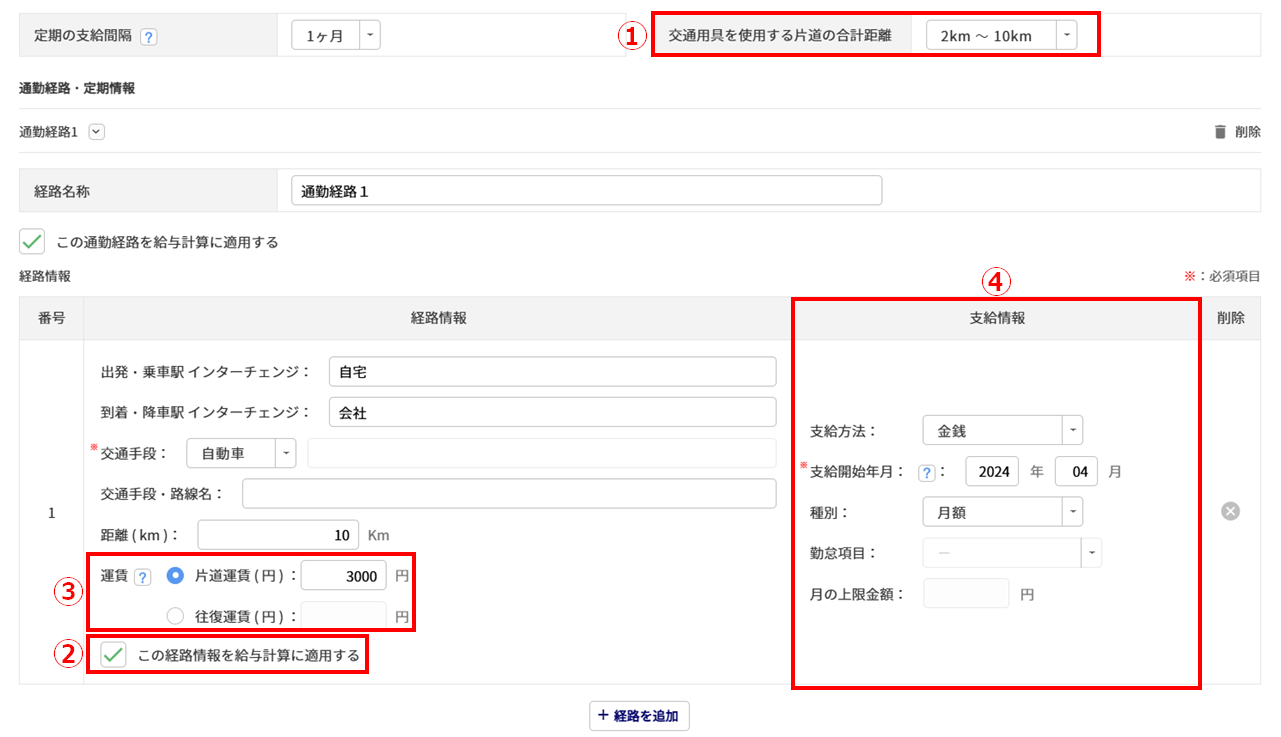This screenshot has height=737, width=1281.
Task: Click the help icon beside 支給開始年月
Action: 926,472
